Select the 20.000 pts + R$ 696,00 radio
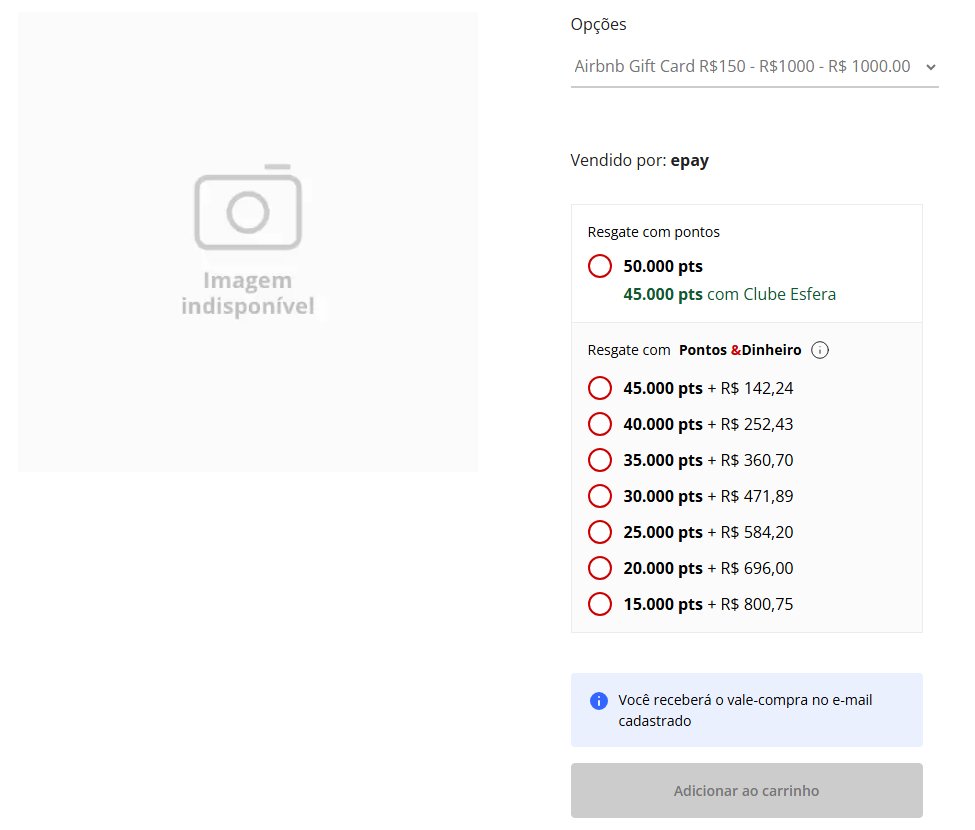The height and width of the screenshot is (830, 975). click(x=600, y=568)
